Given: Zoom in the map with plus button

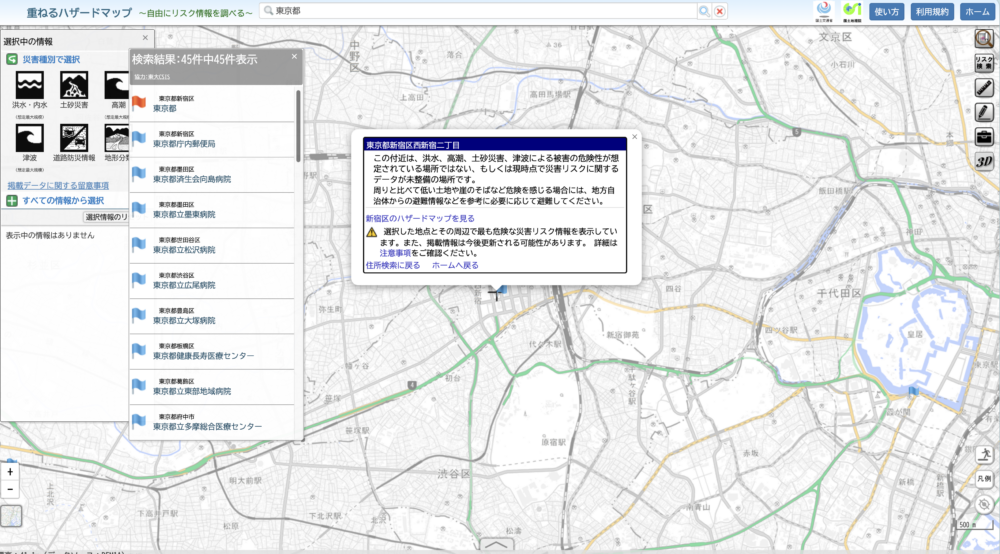Looking at the screenshot, I should [10, 472].
